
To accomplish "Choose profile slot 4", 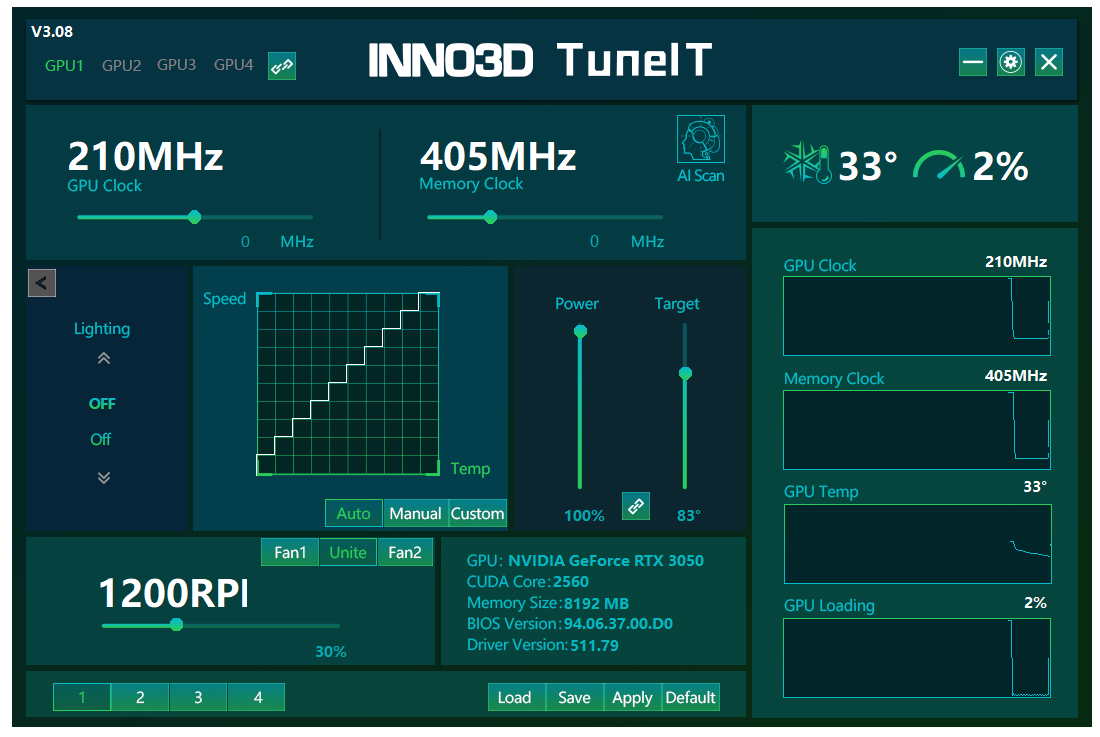I will point(257,698).
